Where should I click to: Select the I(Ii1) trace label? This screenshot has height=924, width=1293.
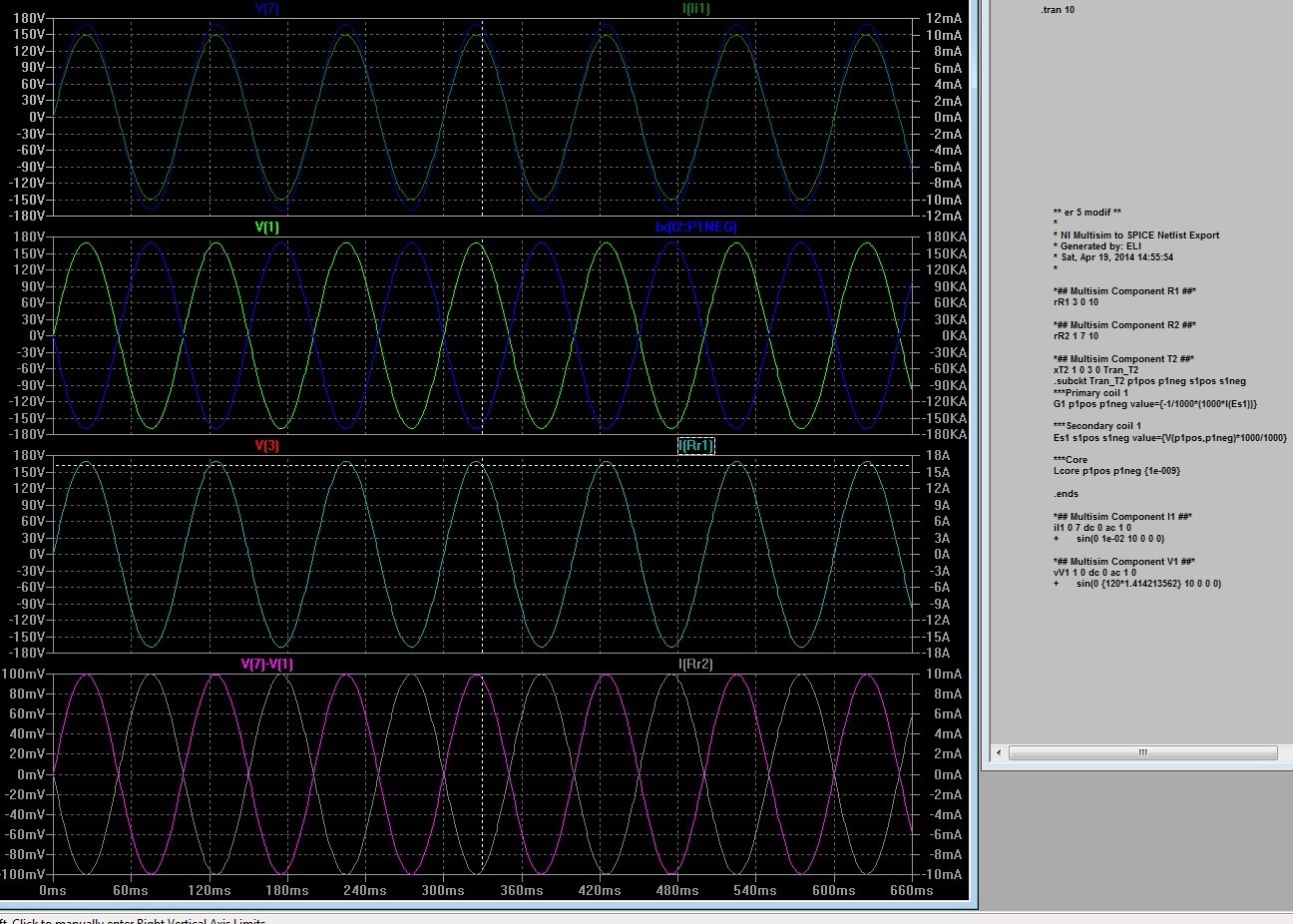(x=694, y=9)
